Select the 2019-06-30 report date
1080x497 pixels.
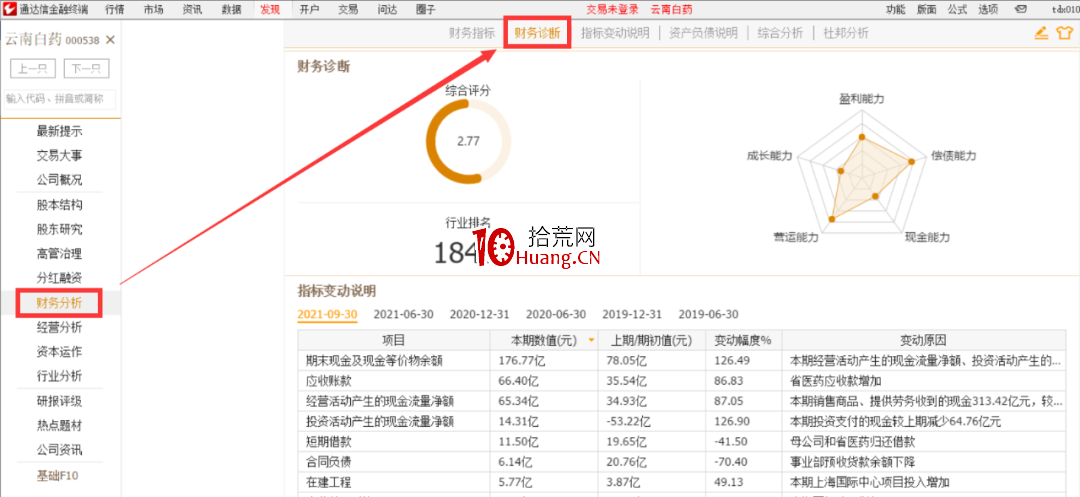coord(708,314)
